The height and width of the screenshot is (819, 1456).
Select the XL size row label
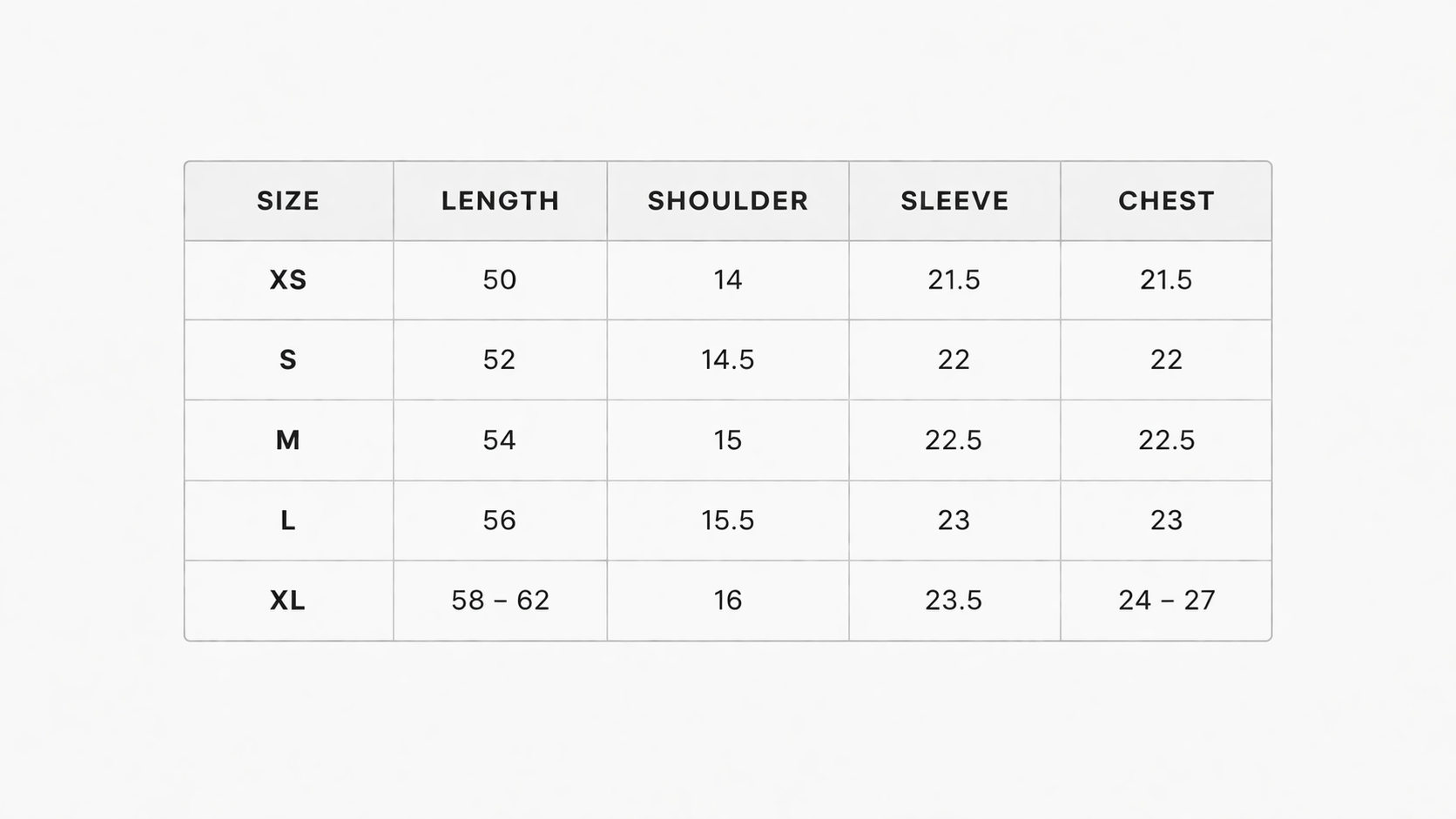288,601
